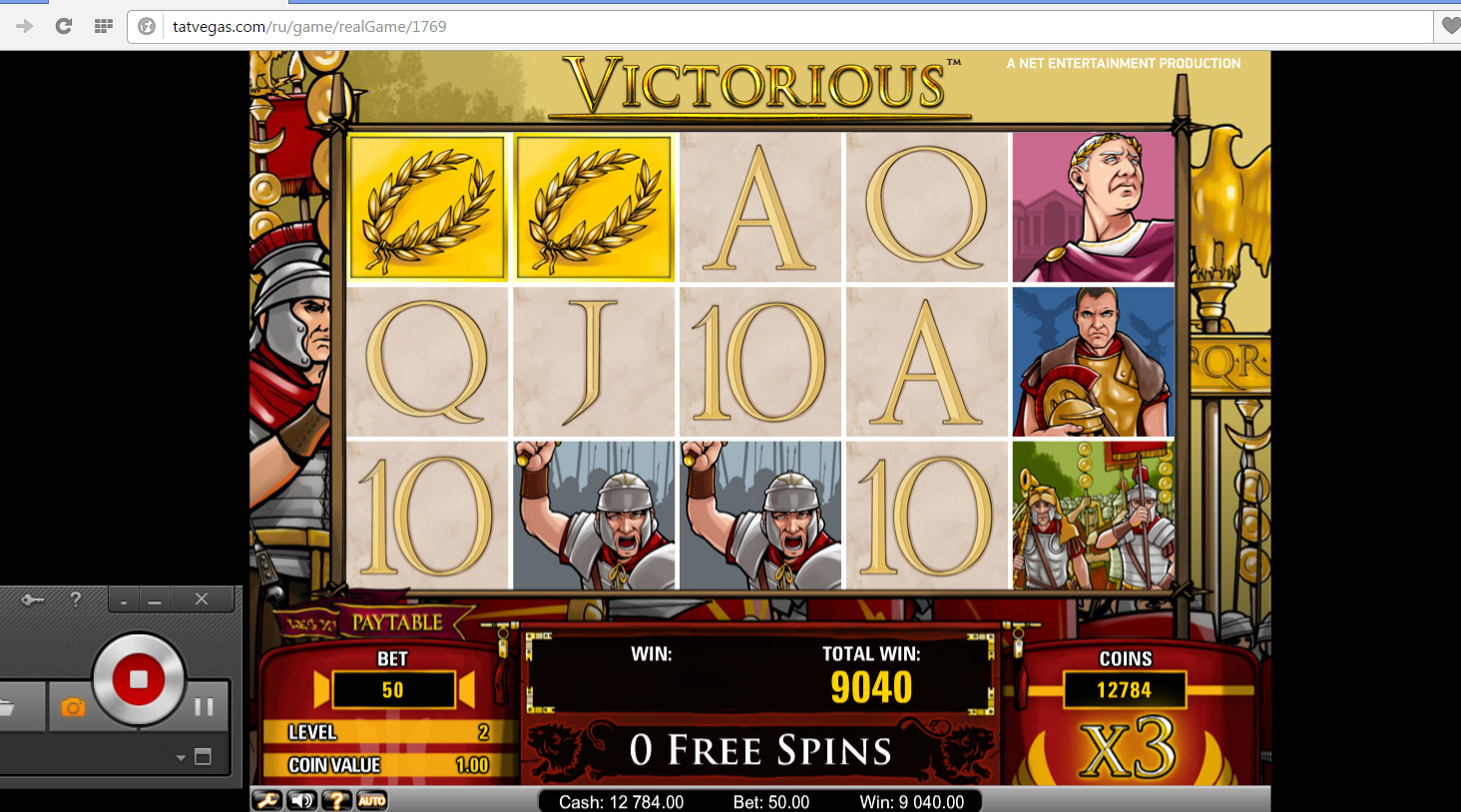Pause the screen recording
The height and width of the screenshot is (812, 1461).
coord(204,706)
